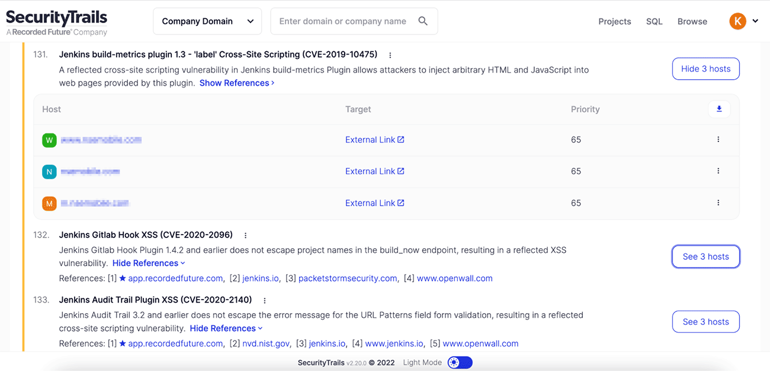
Task: Open row options for the teal N host
Action: (718, 171)
